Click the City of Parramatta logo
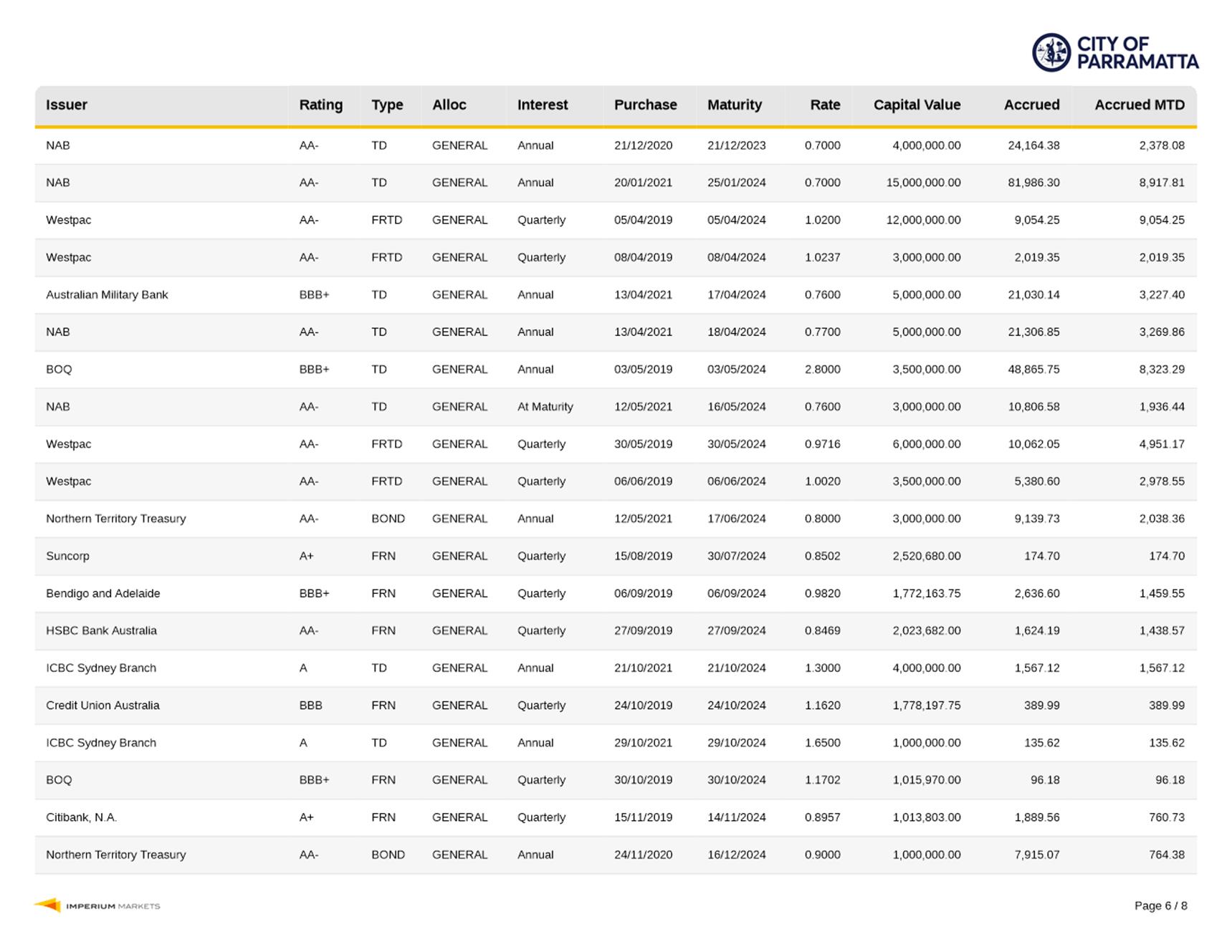Viewport: 1232px width, 952px height. point(1115,52)
